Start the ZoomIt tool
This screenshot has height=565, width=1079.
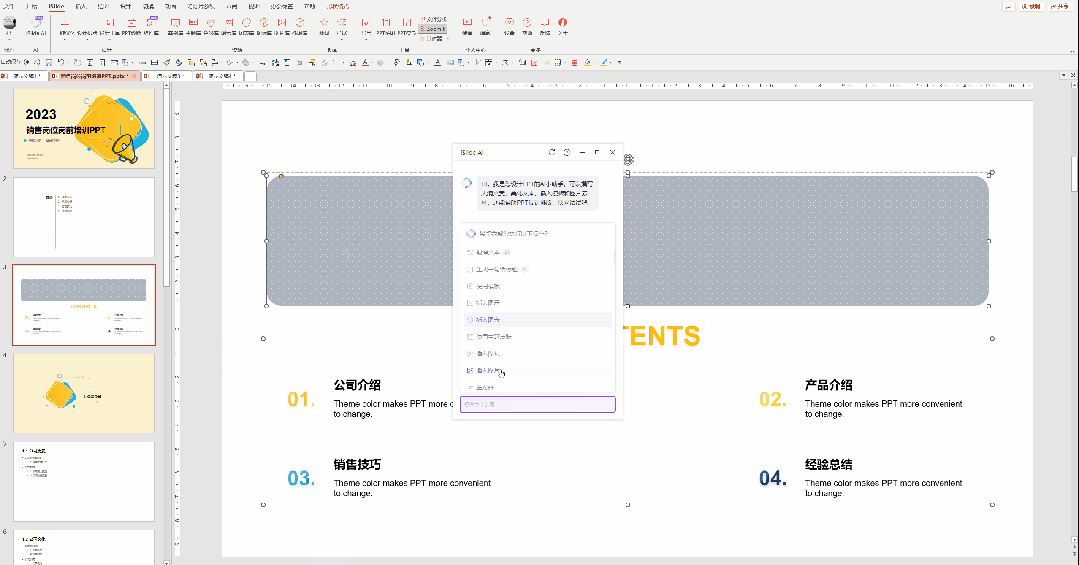[x=433, y=29]
